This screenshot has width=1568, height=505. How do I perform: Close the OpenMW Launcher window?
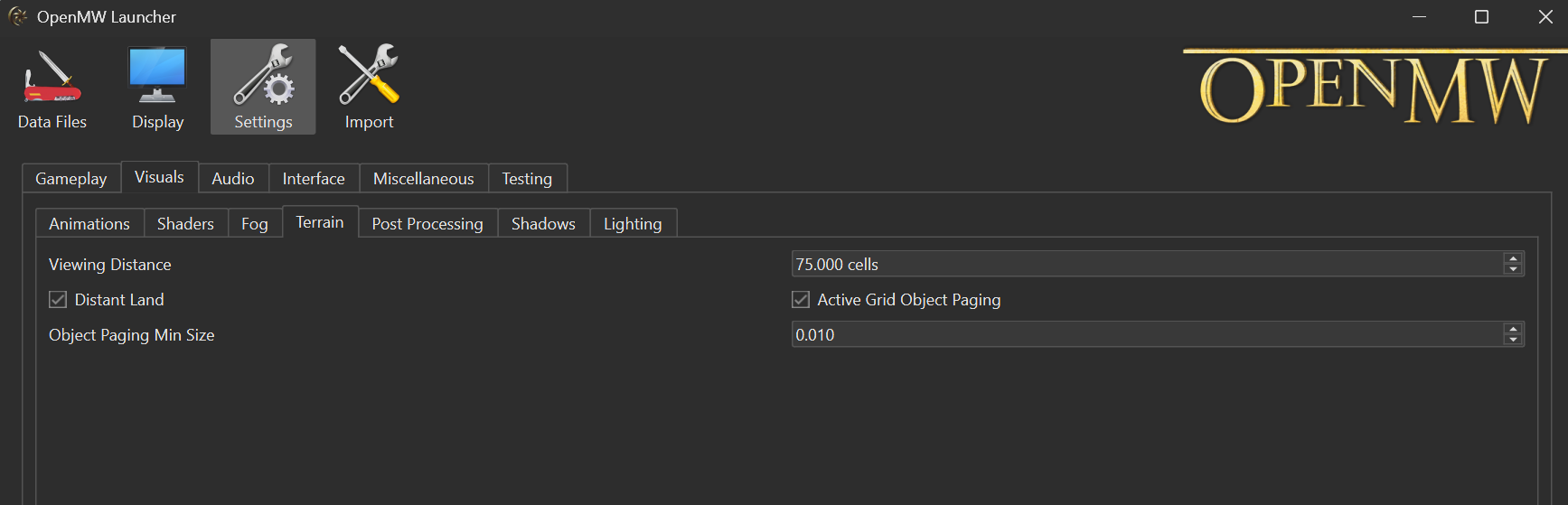coord(1545,16)
